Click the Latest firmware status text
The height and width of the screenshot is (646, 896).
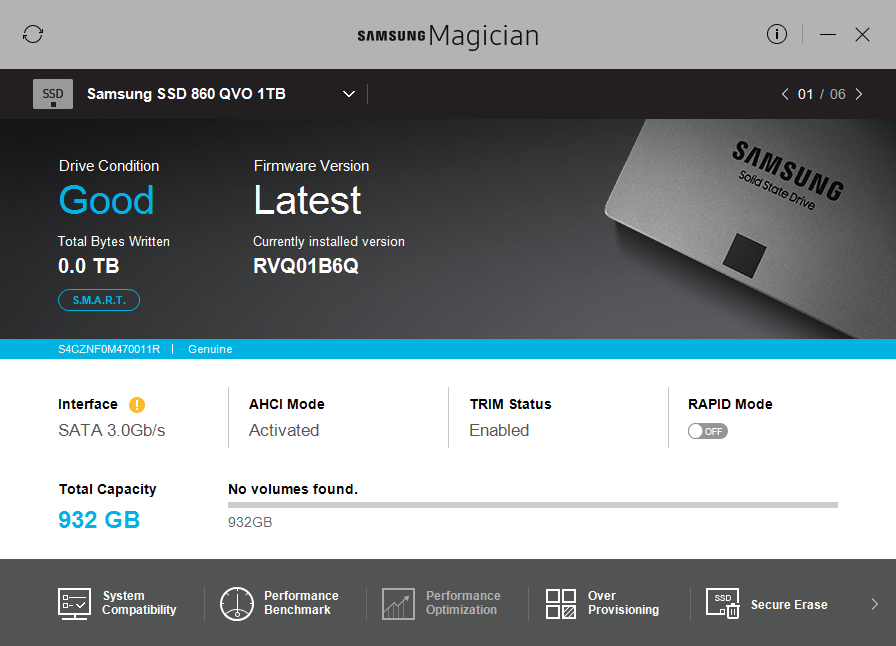point(307,200)
